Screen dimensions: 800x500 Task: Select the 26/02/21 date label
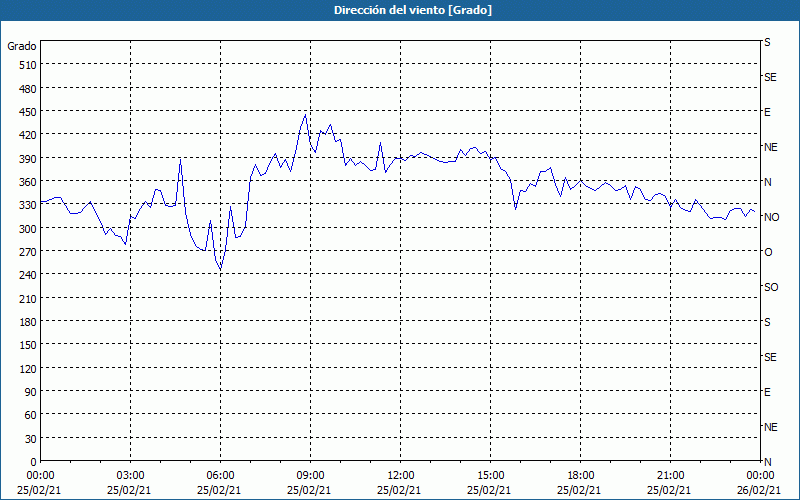pos(761,490)
